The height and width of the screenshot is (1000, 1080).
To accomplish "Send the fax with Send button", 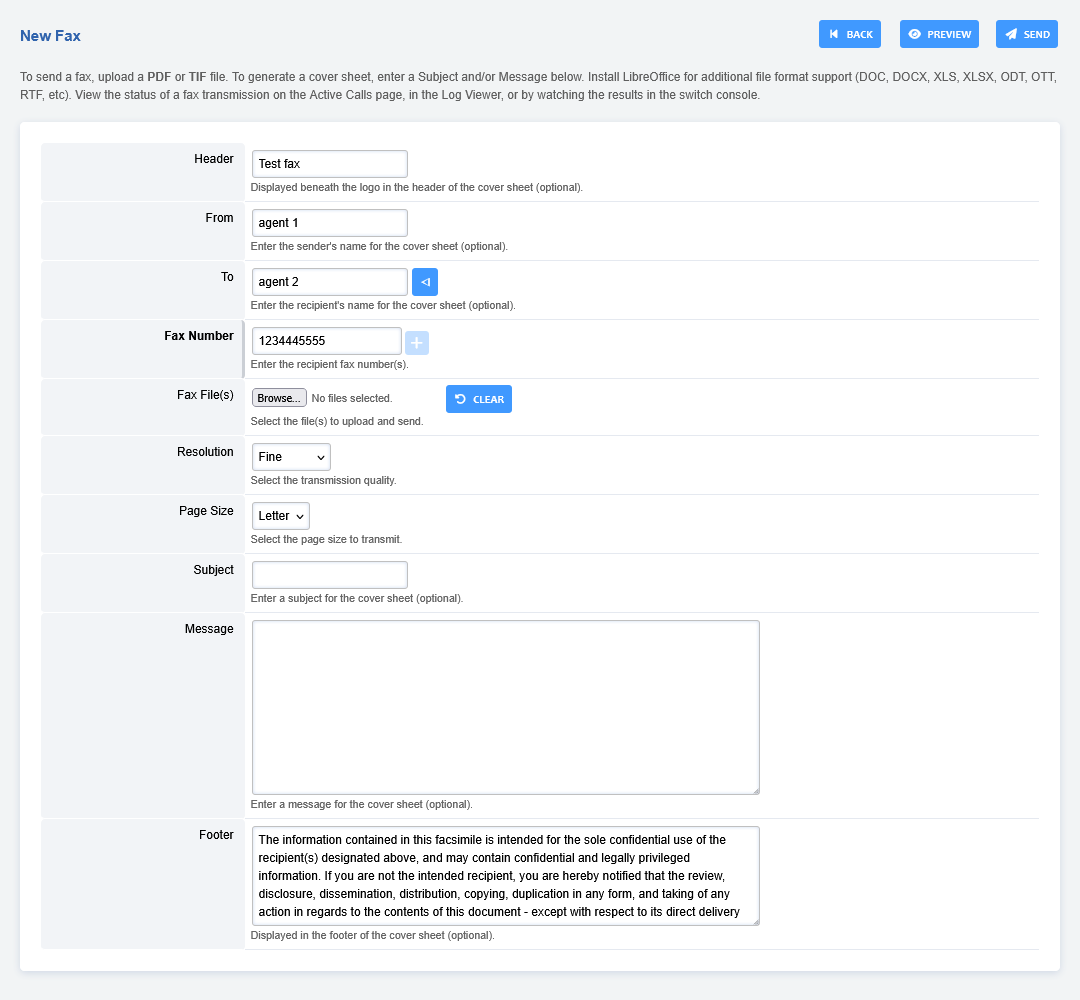I will click(1026, 34).
